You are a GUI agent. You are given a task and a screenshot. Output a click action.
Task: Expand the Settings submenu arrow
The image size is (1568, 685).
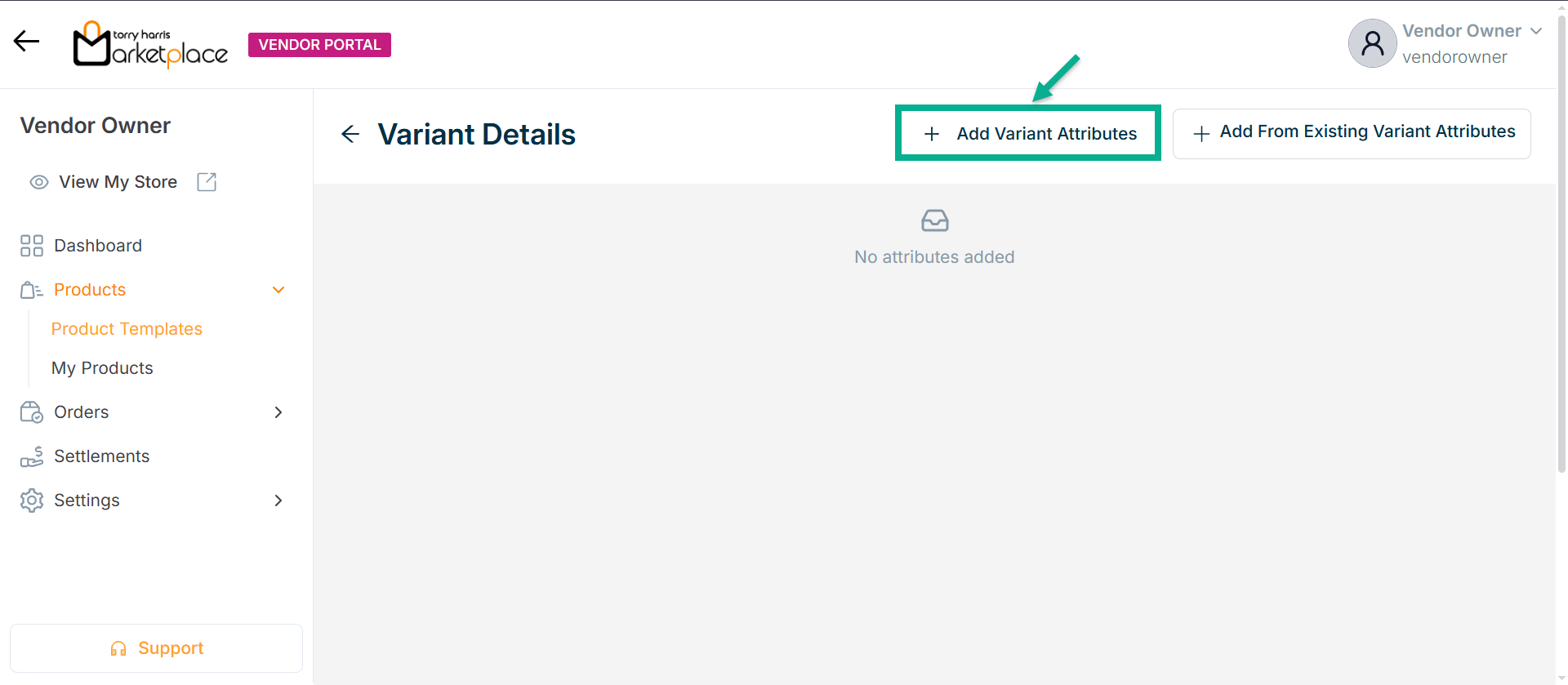tap(278, 500)
